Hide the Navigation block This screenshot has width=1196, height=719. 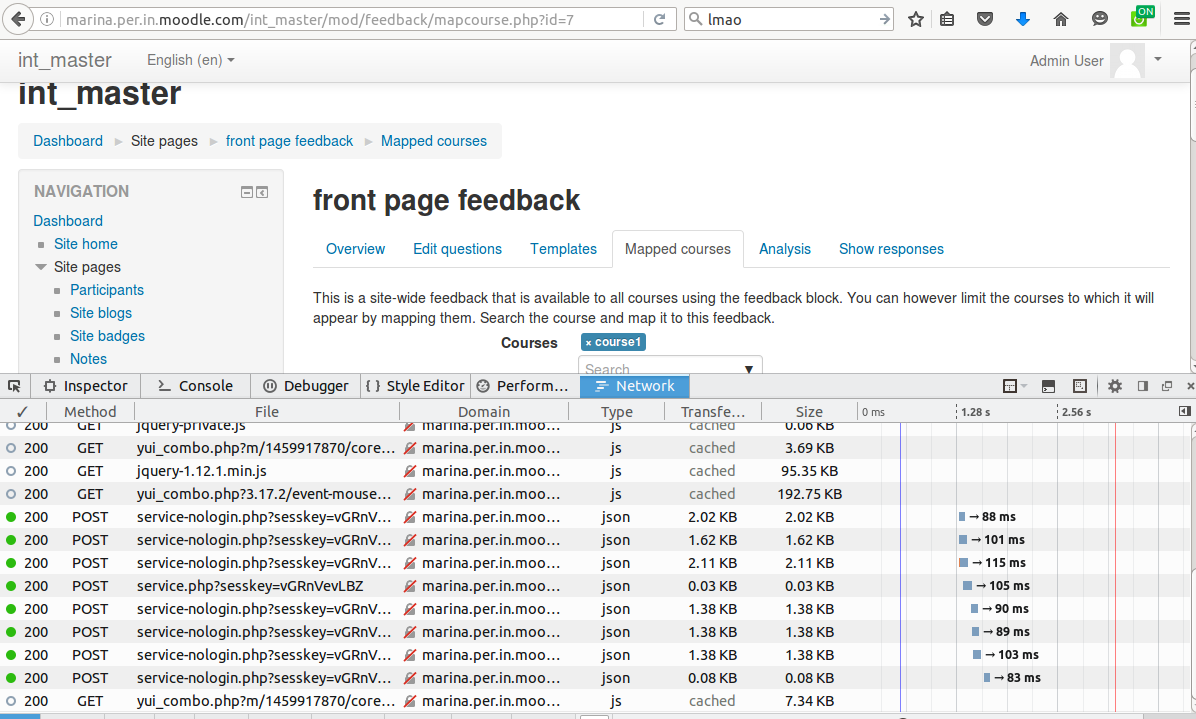(x=246, y=192)
